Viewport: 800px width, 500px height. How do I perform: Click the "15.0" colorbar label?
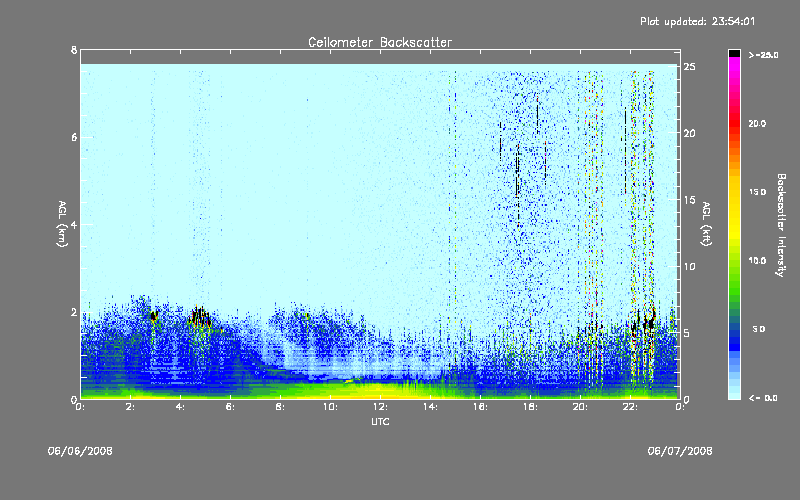[x=757, y=192]
